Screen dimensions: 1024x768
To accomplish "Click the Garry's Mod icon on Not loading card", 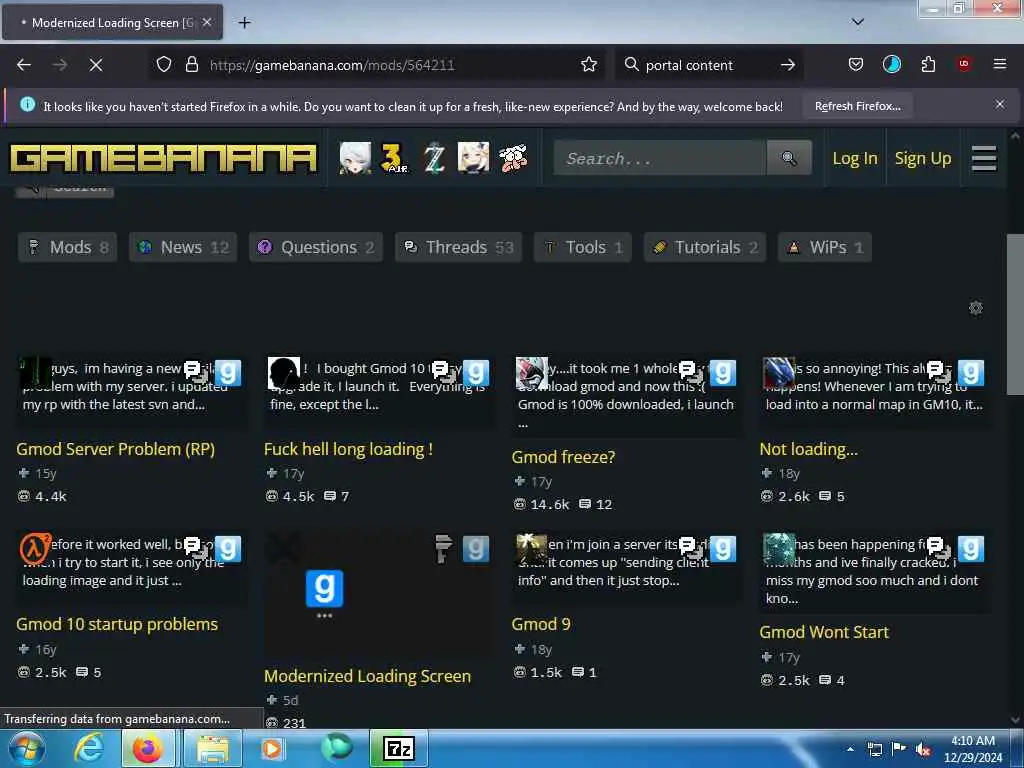I will [x=970, y=373].
